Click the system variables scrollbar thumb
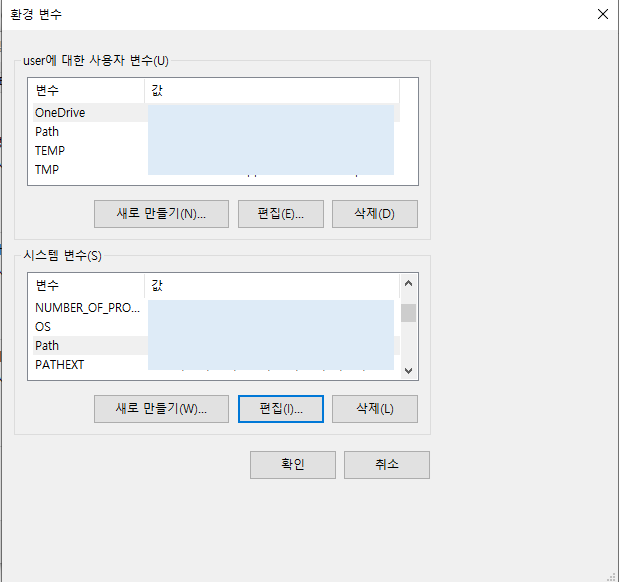Viewport: 619px width, 582px height. [x=409, y=313]
